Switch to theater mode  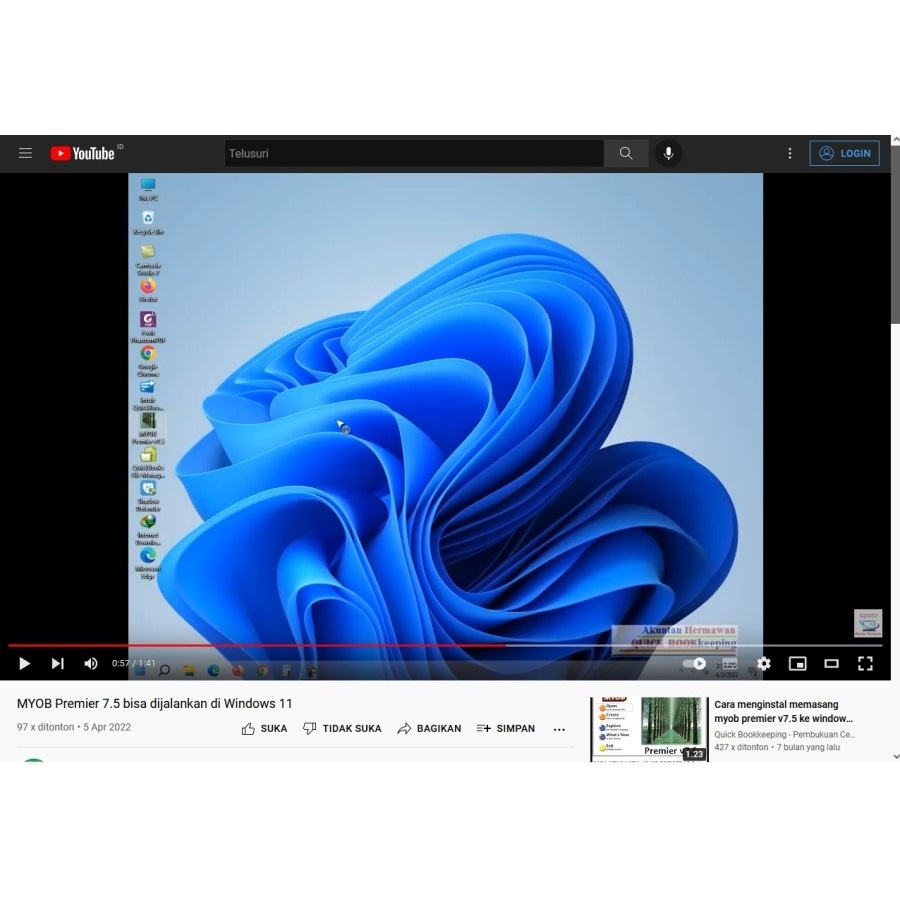click(831, 663)
